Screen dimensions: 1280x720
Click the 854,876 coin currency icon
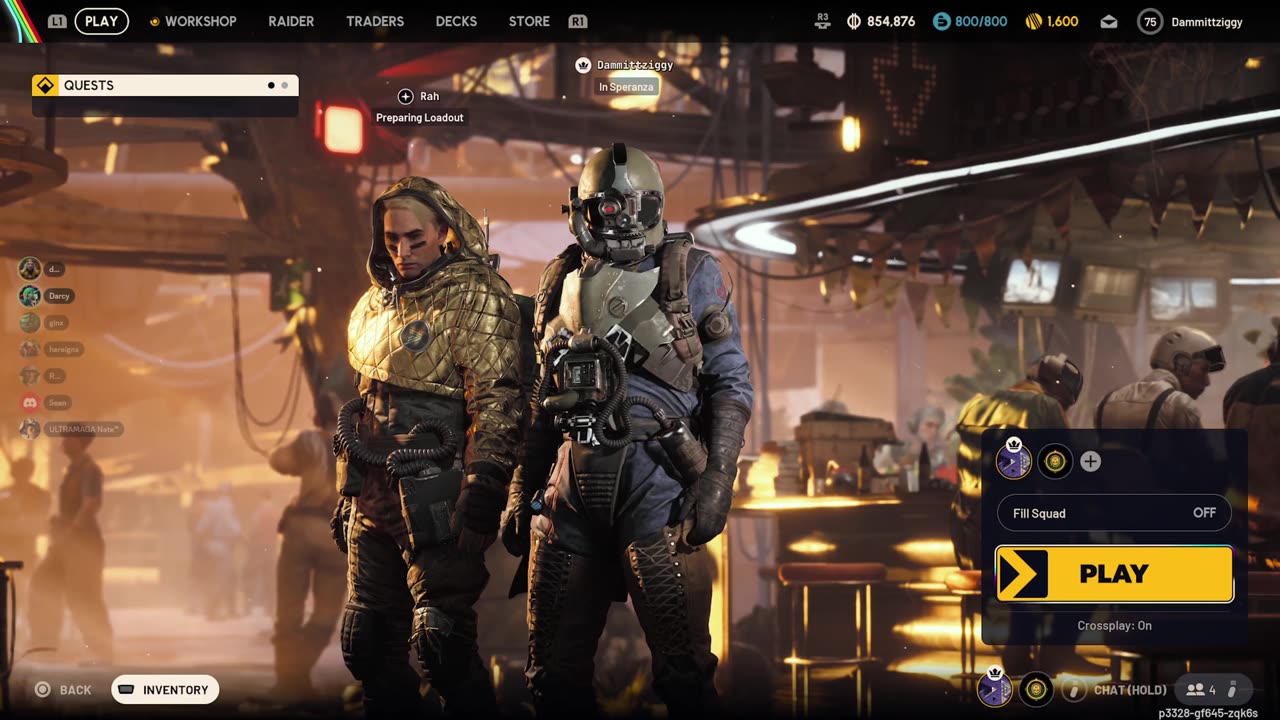(x=854, y=21)
